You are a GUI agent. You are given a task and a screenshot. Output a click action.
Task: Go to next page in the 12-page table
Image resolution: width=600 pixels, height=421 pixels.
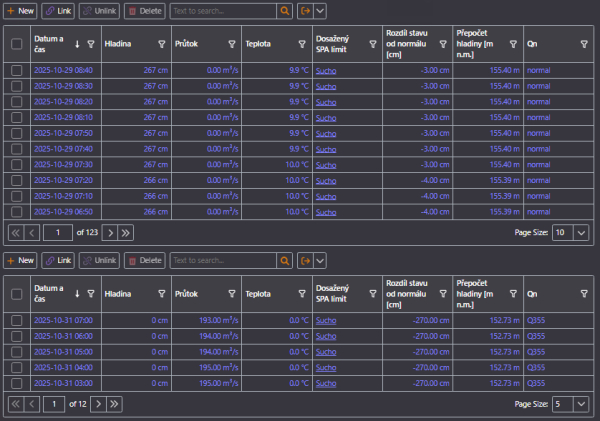(98, 403)
